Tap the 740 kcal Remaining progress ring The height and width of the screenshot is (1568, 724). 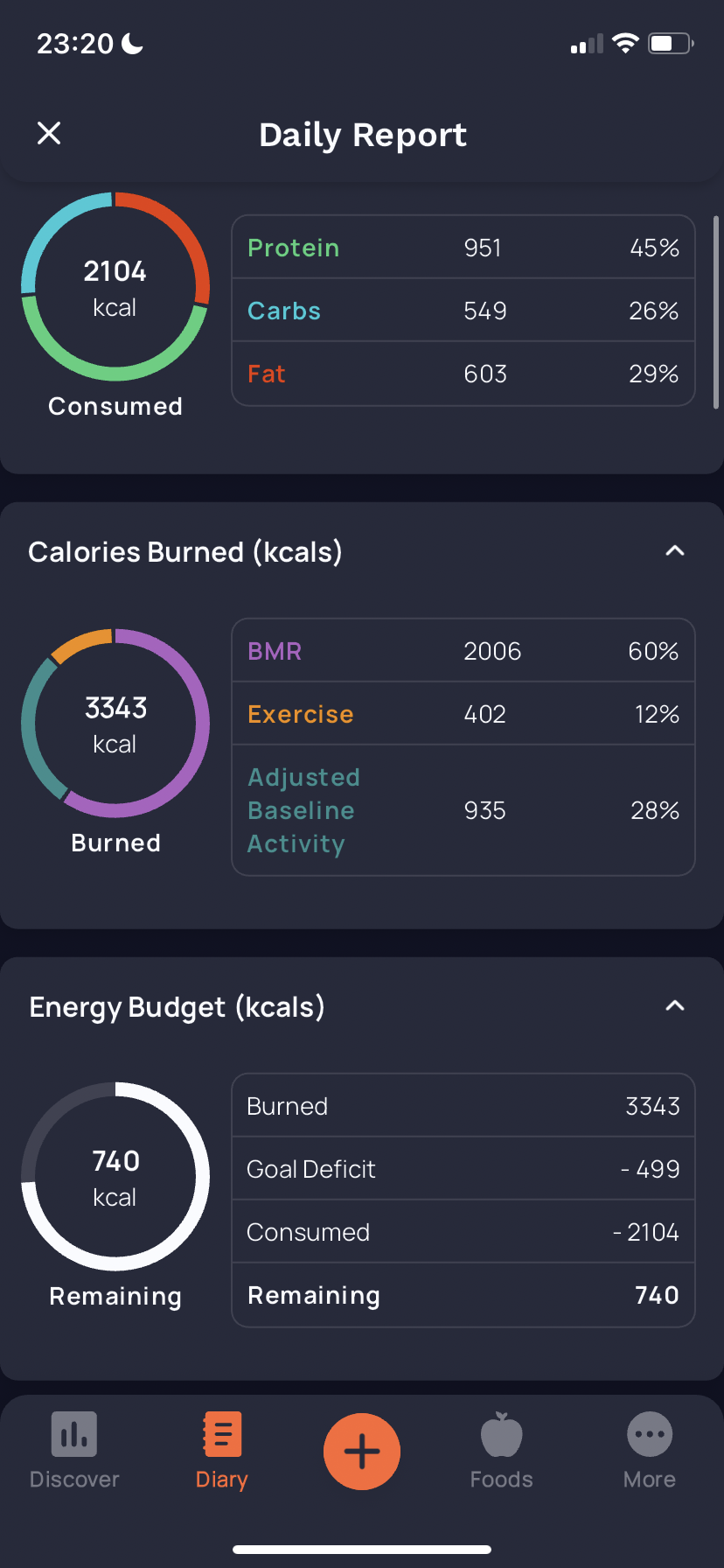115,1177
